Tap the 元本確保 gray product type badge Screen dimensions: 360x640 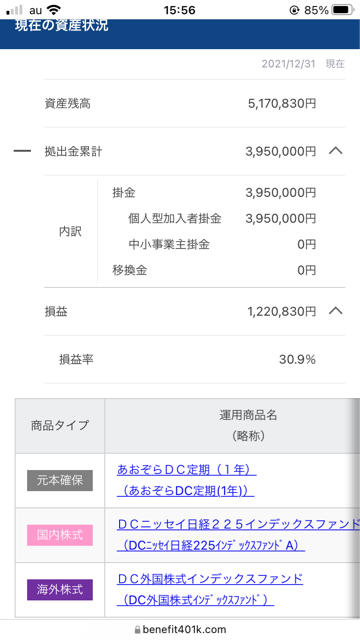coord(60,480)
